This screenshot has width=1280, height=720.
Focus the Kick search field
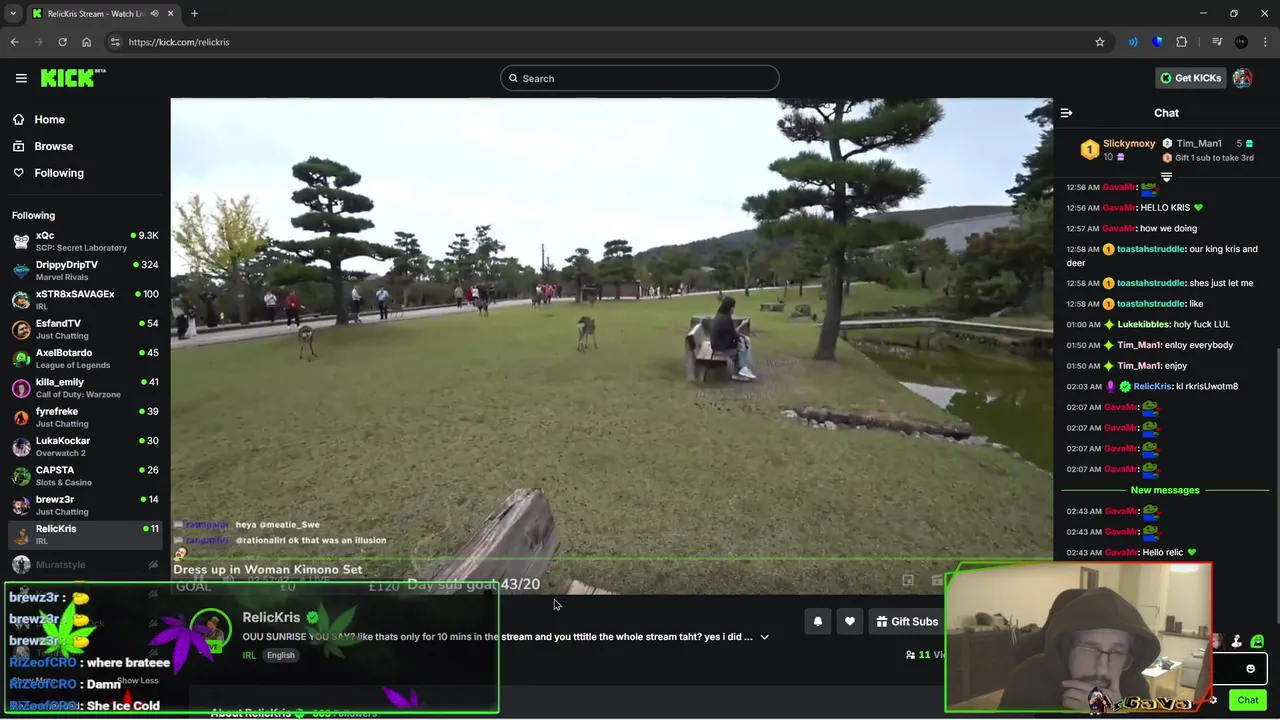[640, 78]
